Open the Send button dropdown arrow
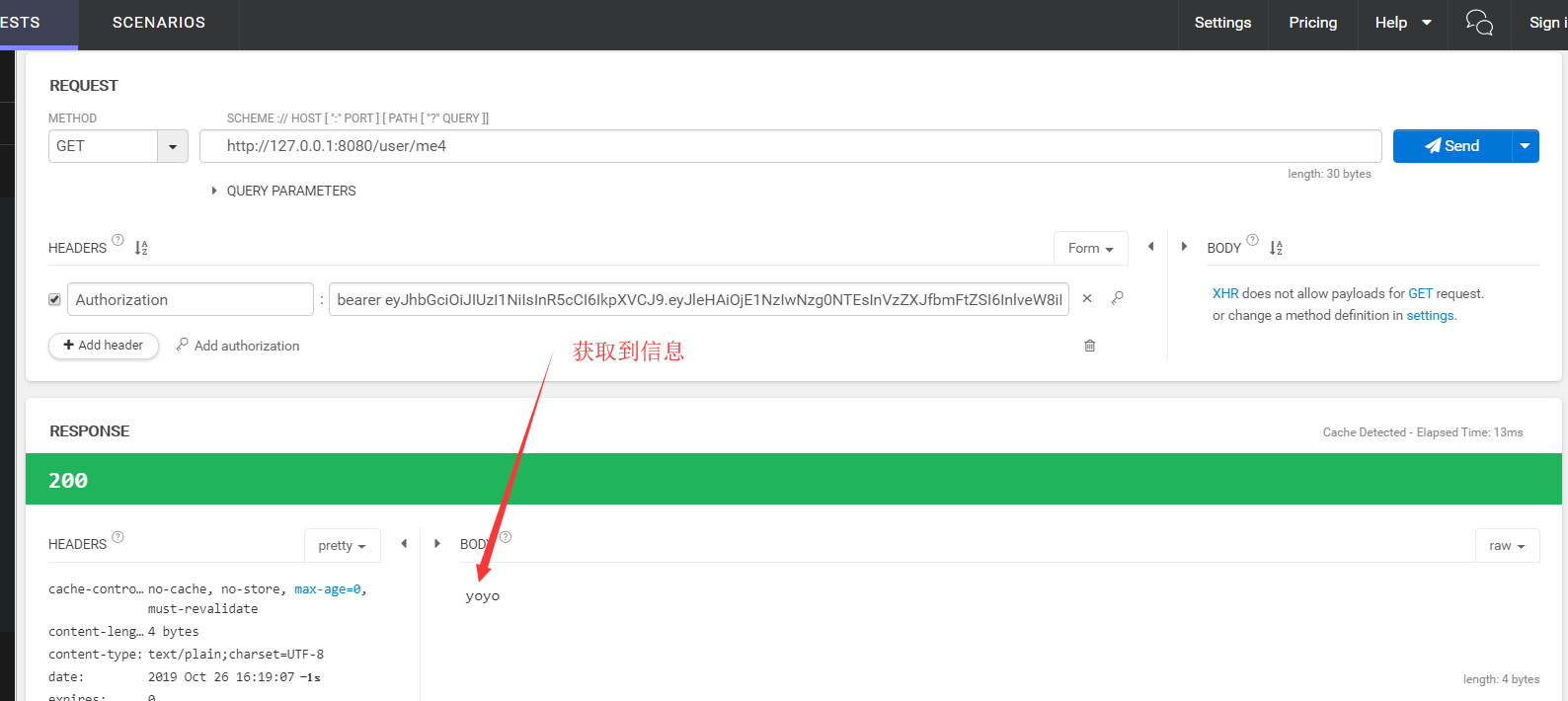Image resolution: width=1568 pixels, height=701 pixels. point(1526,146)
